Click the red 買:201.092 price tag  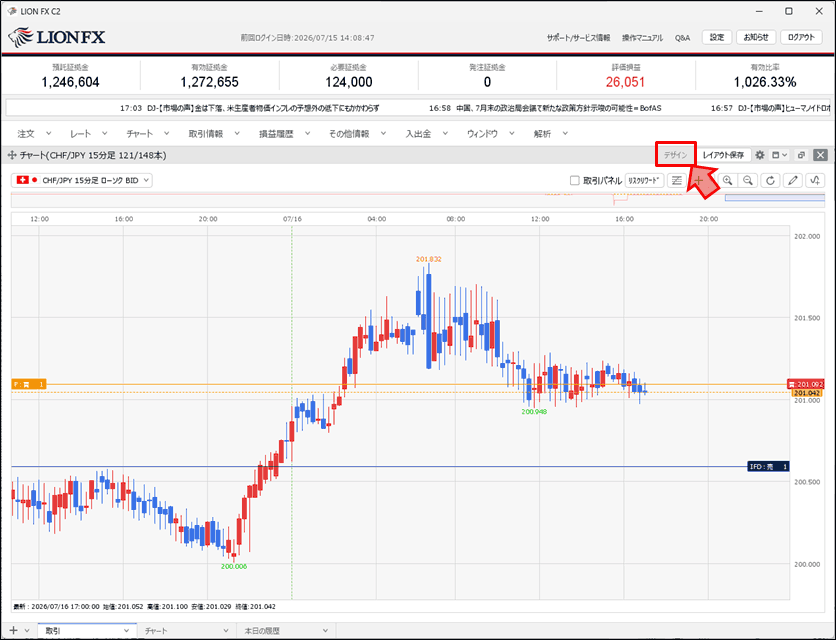(x=805, y=384)
